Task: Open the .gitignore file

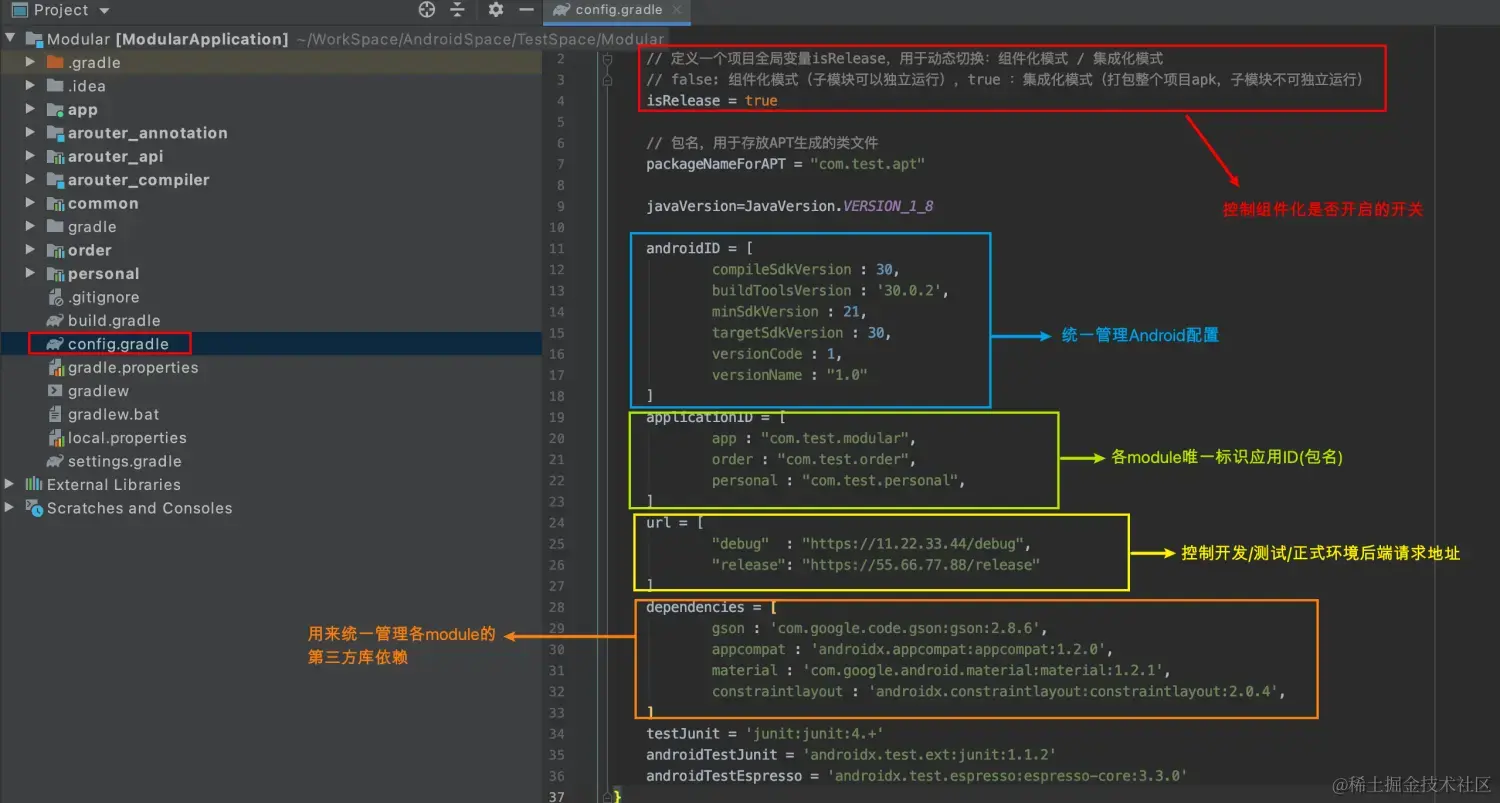Action: (104, 297)
